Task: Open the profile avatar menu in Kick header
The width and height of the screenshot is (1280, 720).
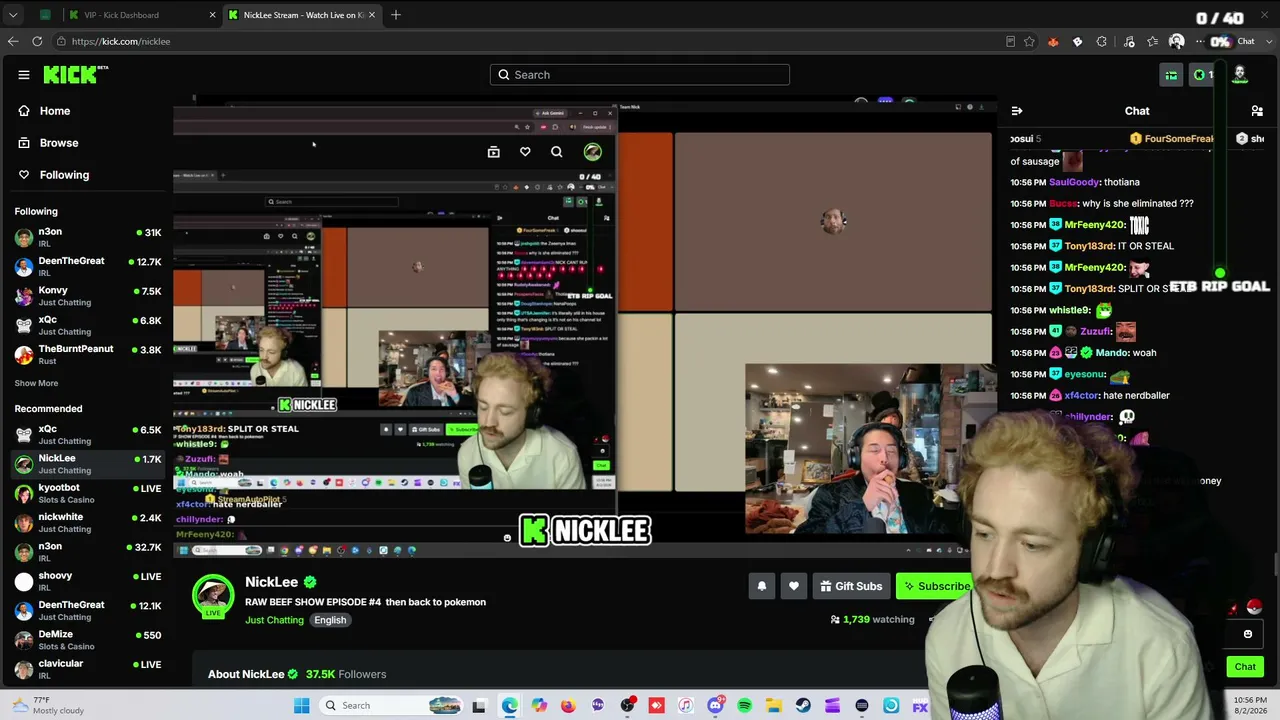Action: pos(1240,74)
